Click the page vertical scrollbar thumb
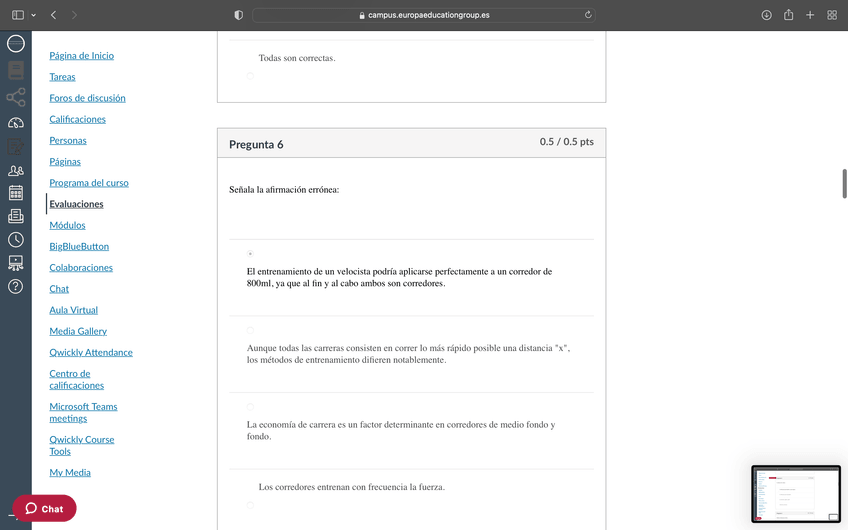This screenshot has width=848, height=530. 844,184
